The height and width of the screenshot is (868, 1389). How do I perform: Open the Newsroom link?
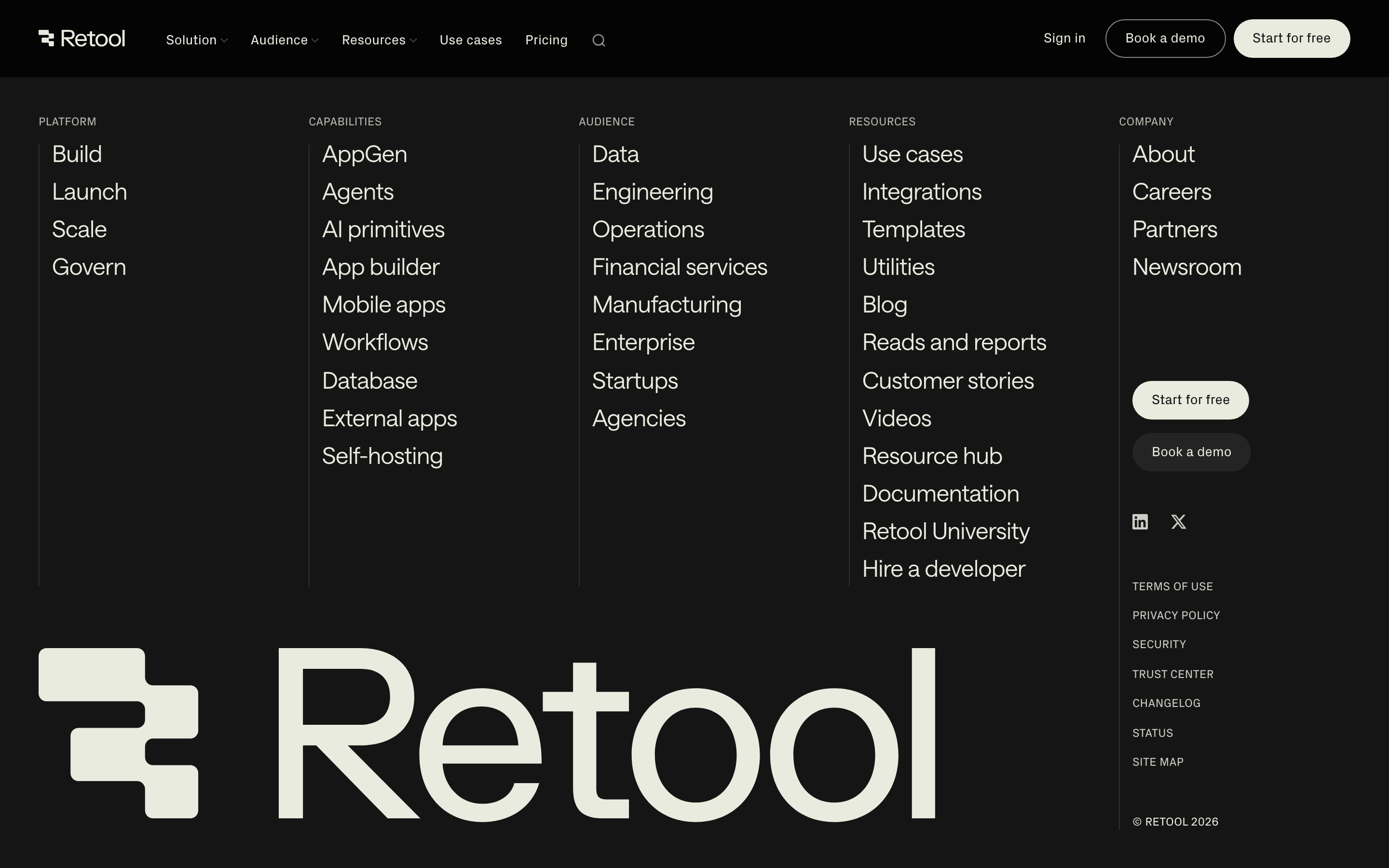click(x=1187, y=267)
